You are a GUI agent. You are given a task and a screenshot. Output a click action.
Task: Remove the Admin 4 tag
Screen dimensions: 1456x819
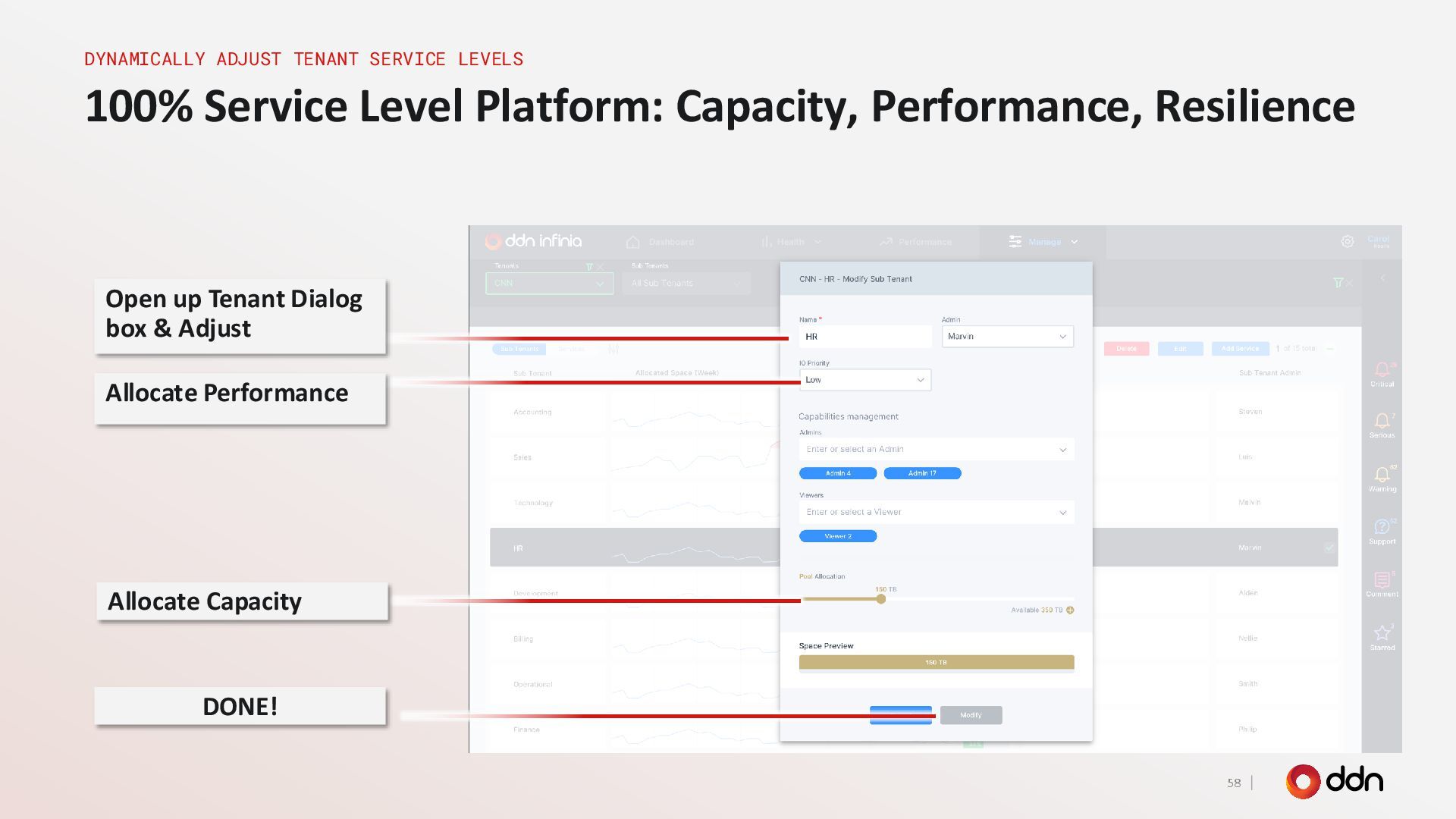[x=838, y=473]
